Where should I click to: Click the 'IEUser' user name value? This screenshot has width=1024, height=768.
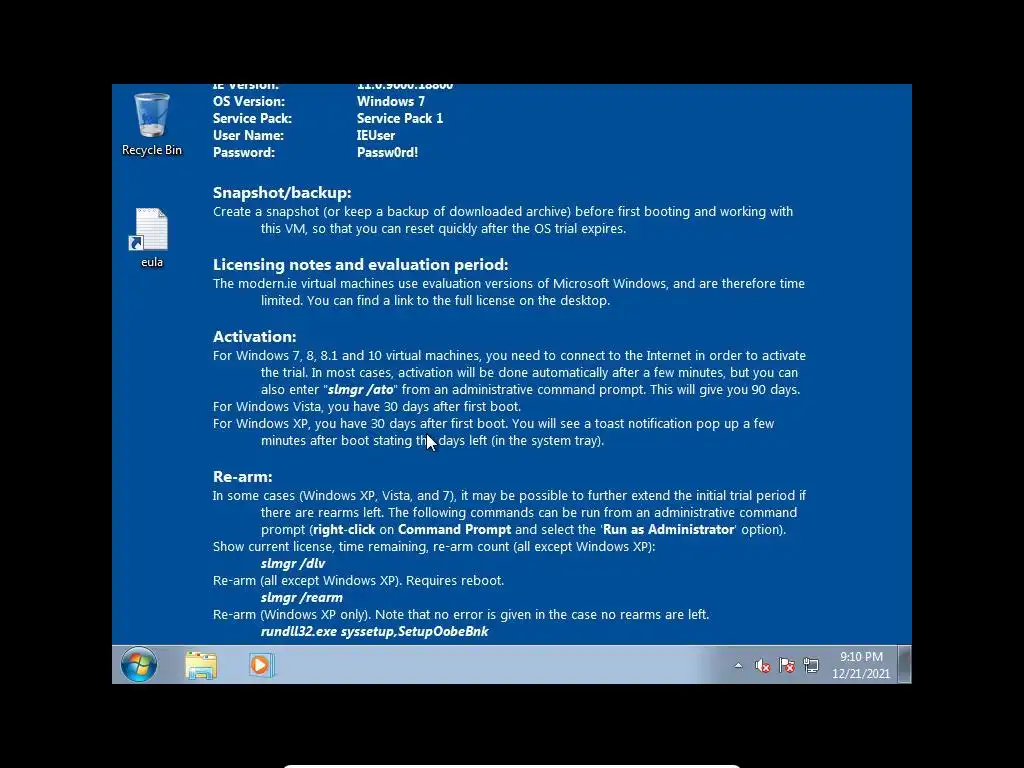click(x=376, y=135)
